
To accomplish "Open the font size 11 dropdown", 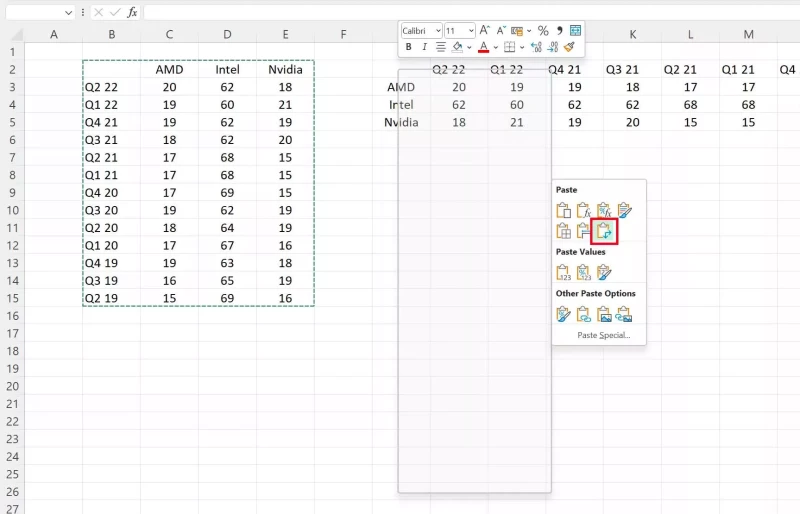I will click(x=470, y=31).
